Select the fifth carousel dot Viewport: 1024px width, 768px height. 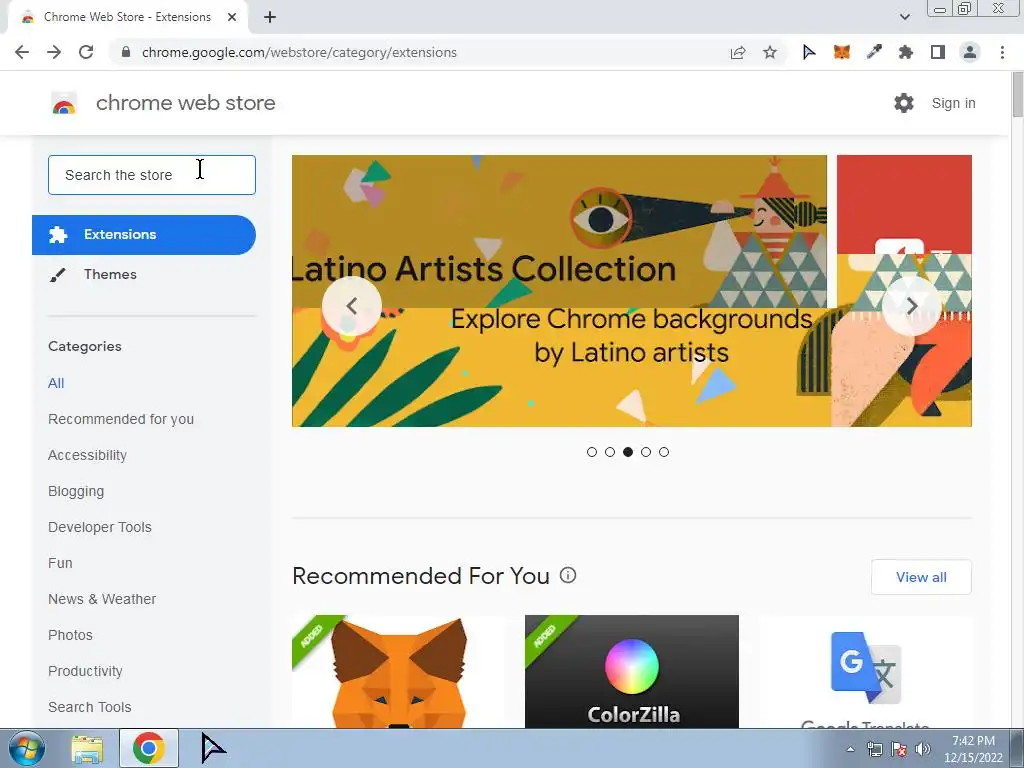(664, 452)
